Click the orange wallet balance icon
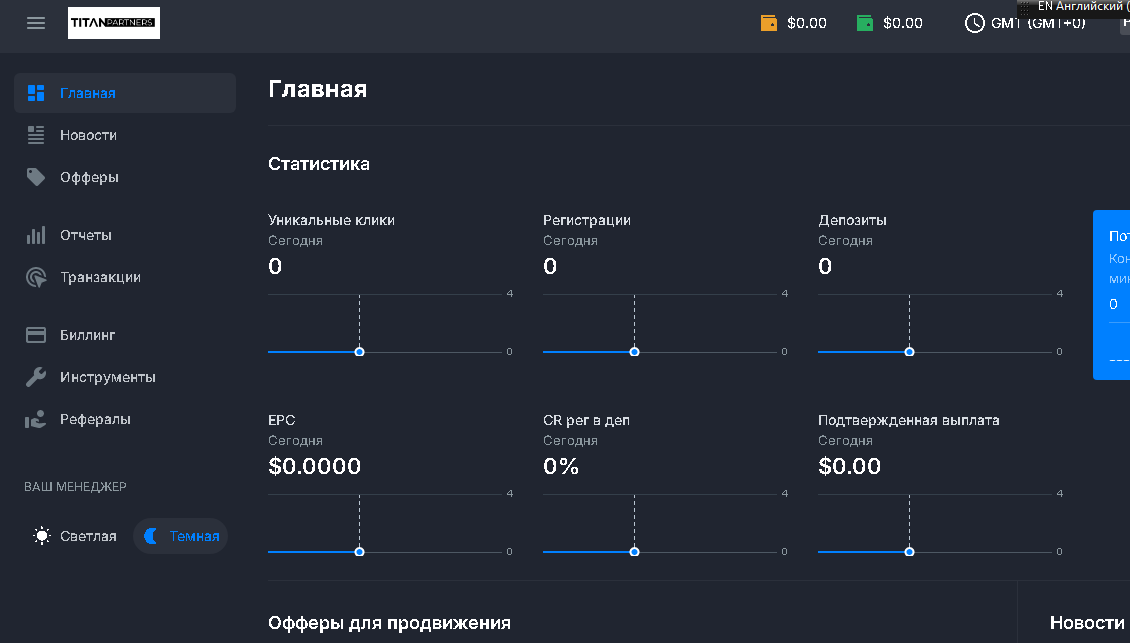The width and height of the screenshot is (1130, 643). 769,23
